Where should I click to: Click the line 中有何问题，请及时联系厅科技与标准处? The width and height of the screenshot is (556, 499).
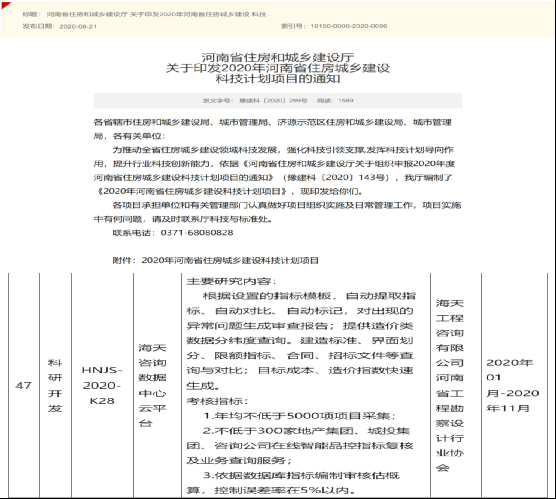point(184,219)
